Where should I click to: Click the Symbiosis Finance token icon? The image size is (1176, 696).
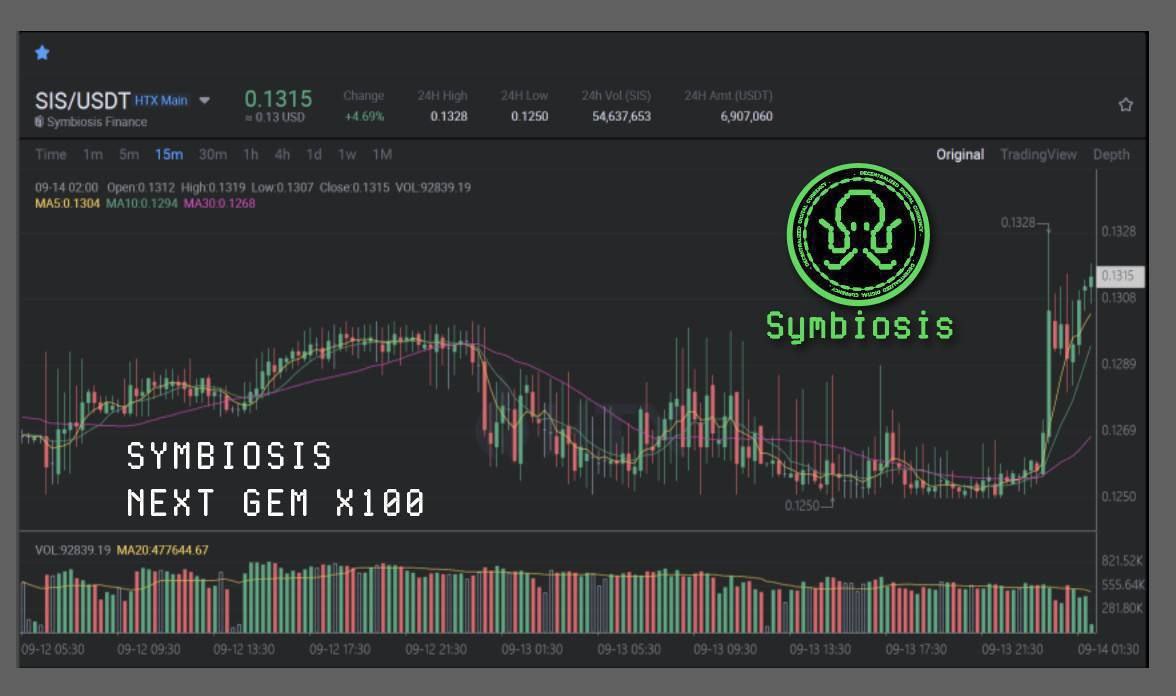(39, 122)
